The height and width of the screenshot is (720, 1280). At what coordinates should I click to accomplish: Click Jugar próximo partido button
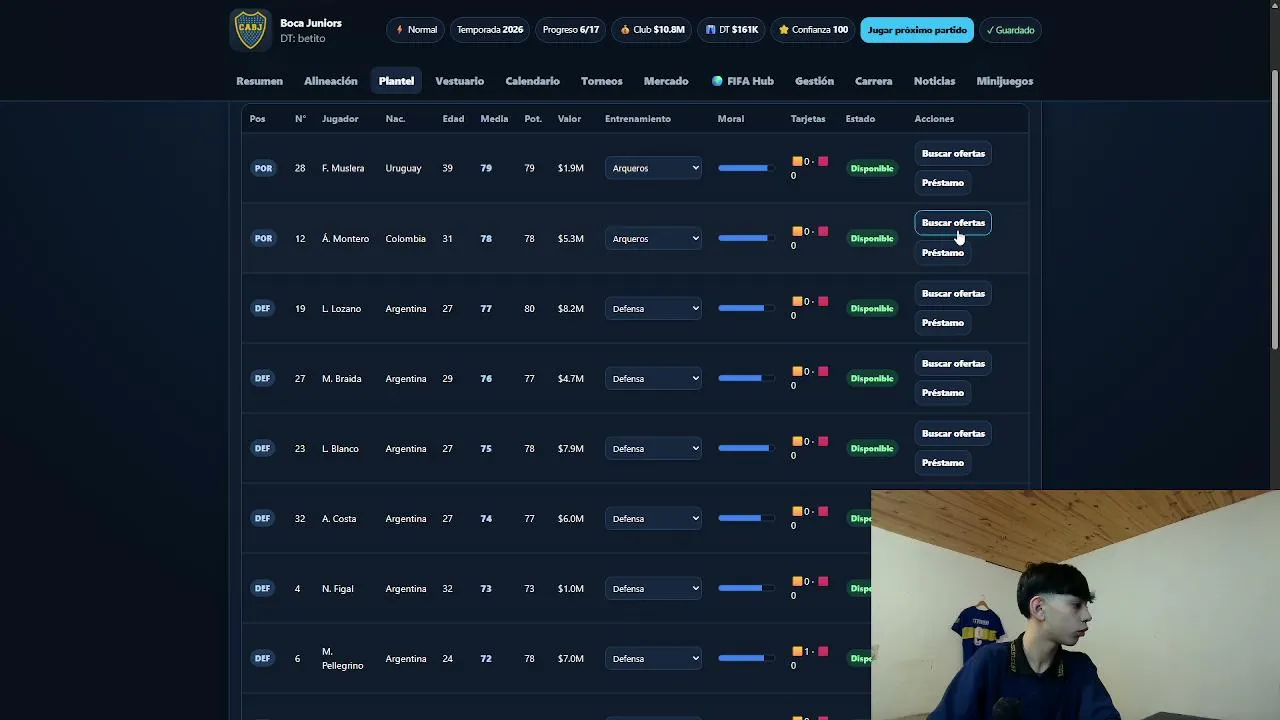click(x=917, y=30)
